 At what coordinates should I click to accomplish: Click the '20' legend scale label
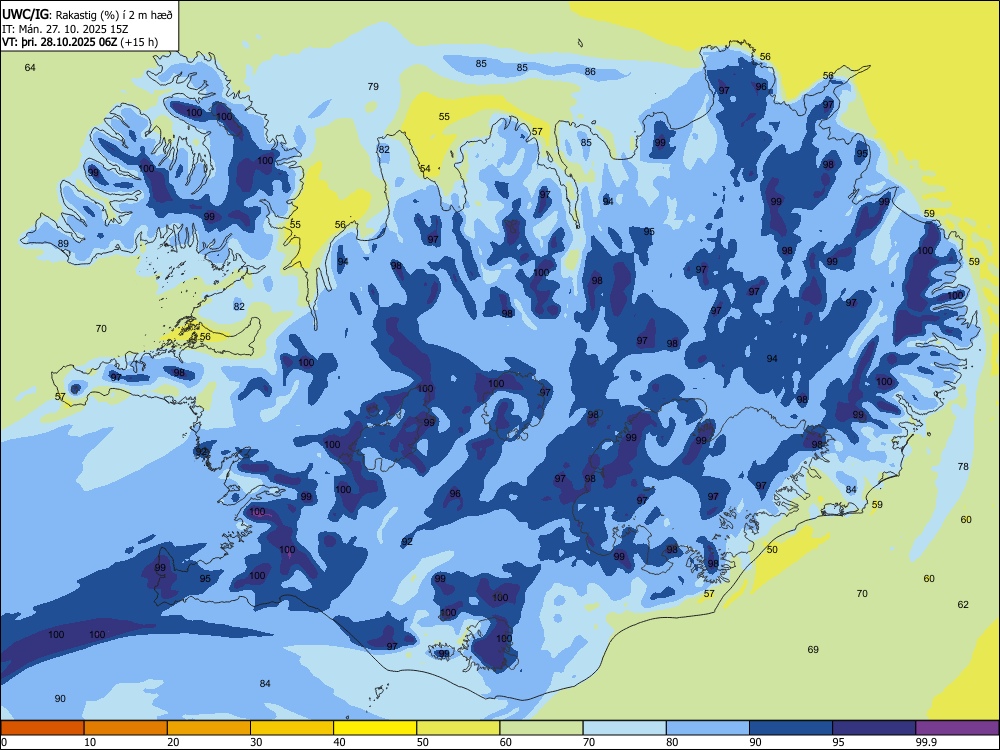(173, 742)
